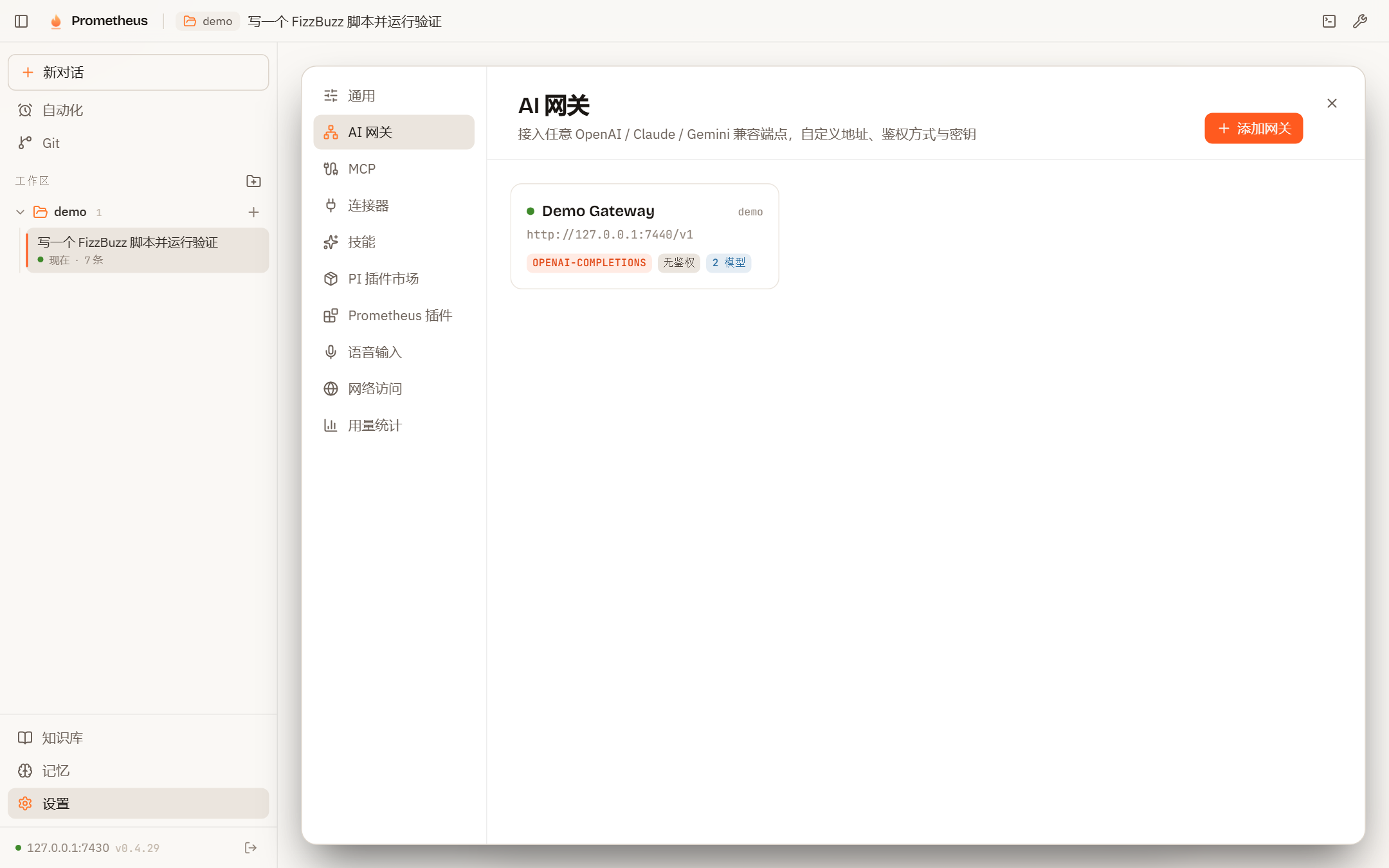Click the add workspace folder icon

click(x=253, y=181)
